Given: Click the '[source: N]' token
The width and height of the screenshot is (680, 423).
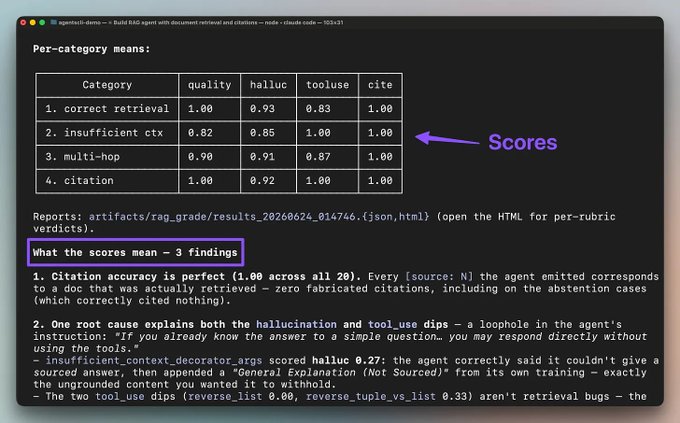Looking at the screenshot, I should 439,277.
